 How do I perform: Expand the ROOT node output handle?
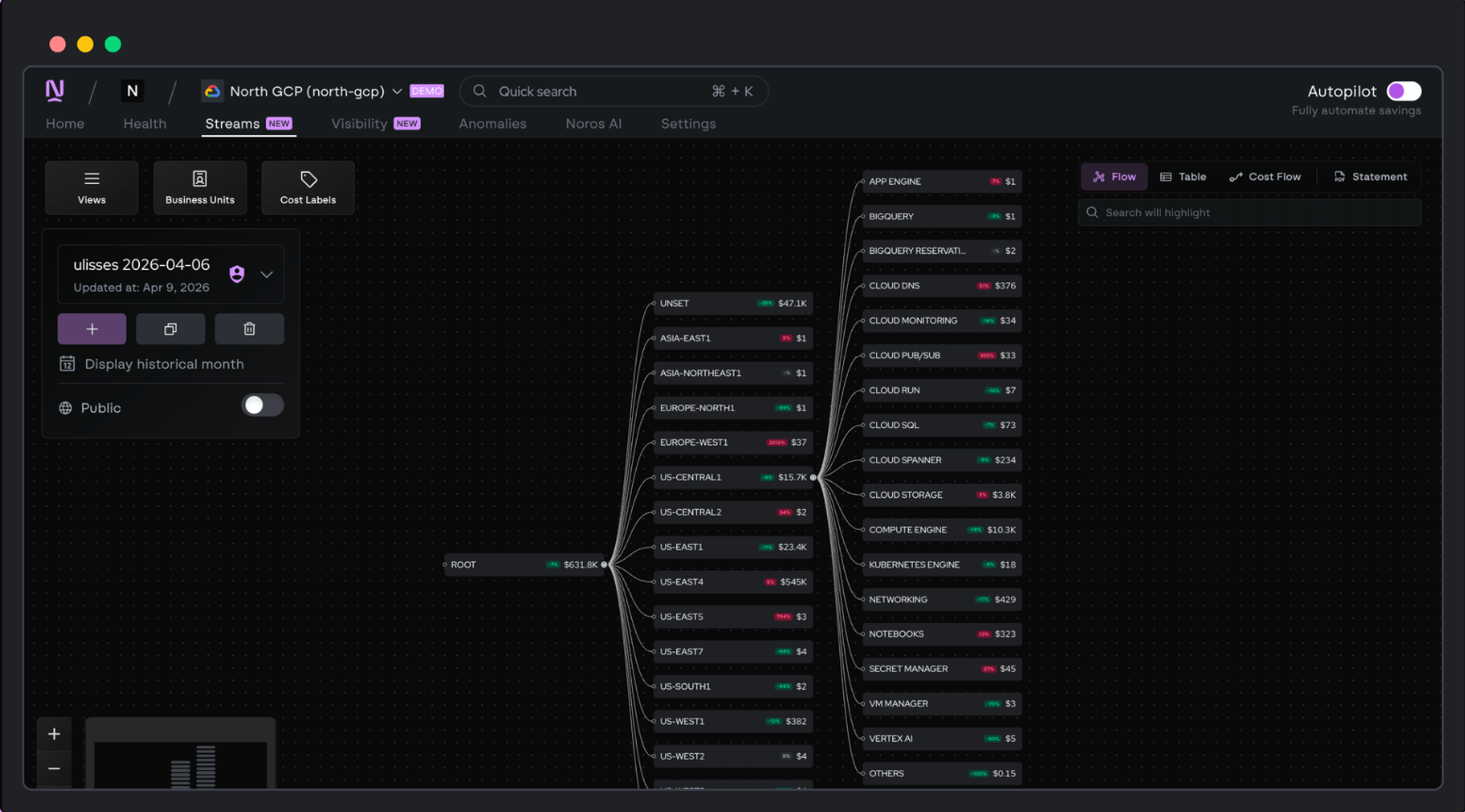click(604, 564)
